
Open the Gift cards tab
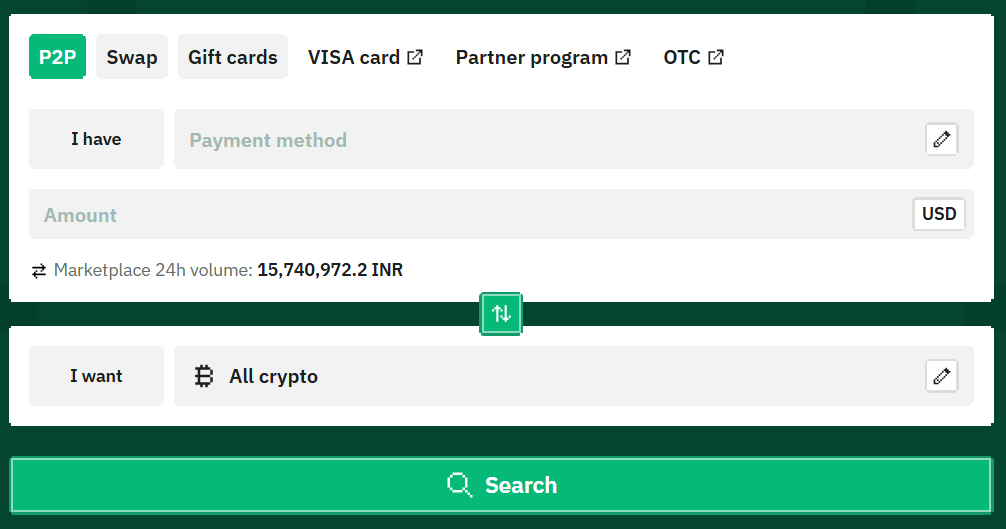(233, 57)
